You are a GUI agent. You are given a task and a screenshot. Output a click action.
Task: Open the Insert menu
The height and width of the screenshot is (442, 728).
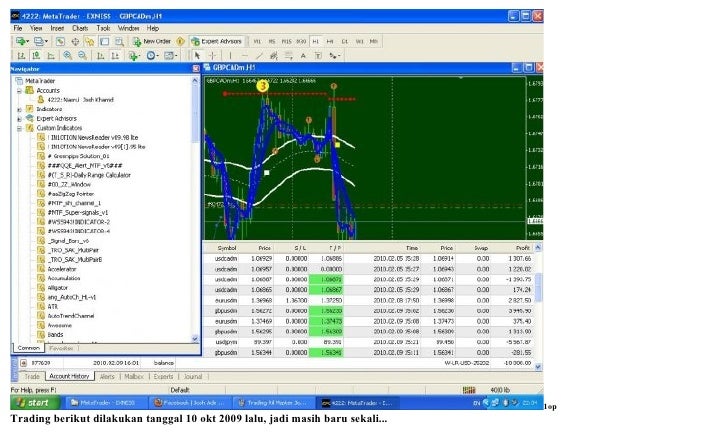[57, 28]
